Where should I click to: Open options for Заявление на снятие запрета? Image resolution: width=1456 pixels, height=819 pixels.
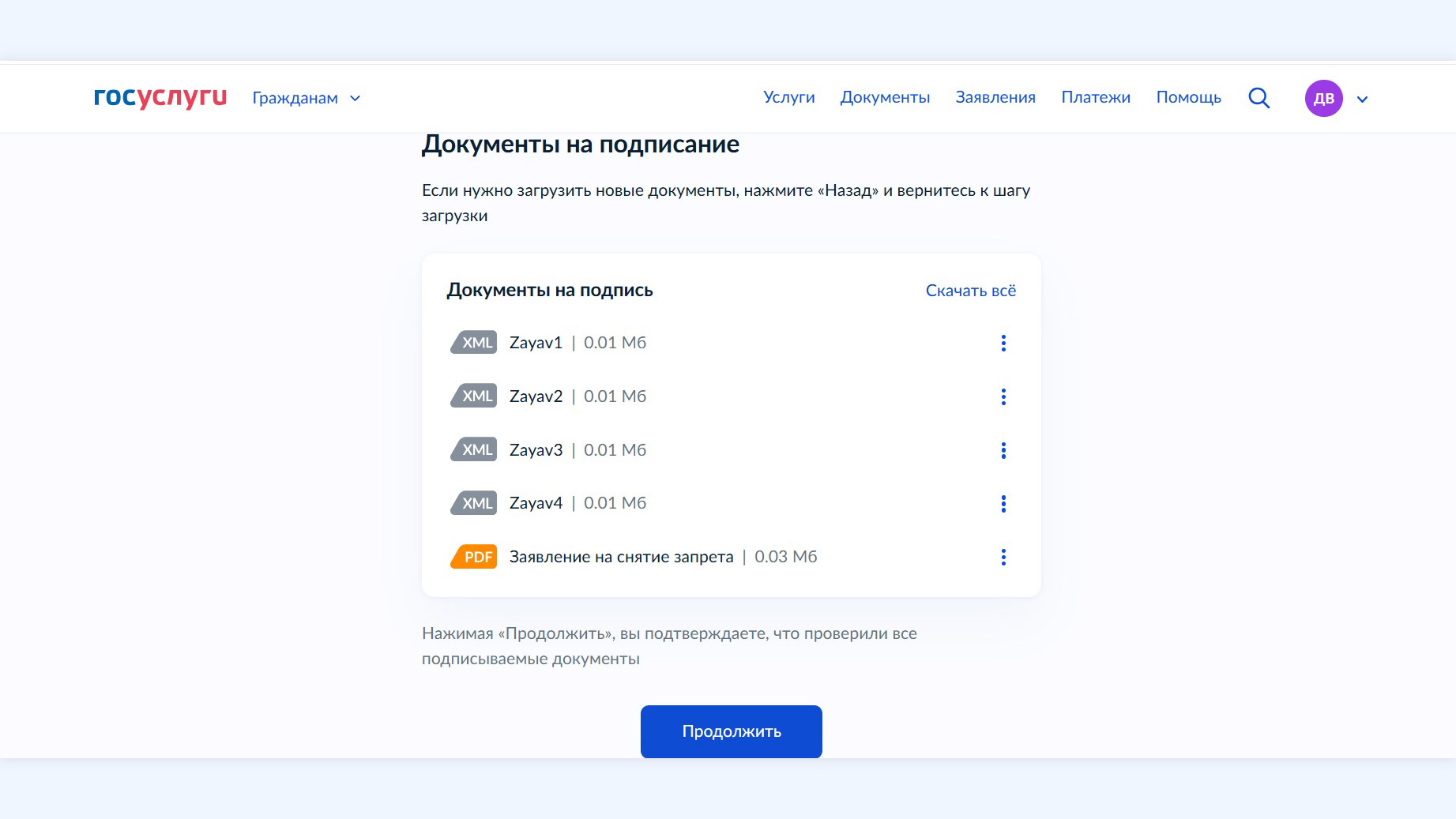click(1003, 558)
